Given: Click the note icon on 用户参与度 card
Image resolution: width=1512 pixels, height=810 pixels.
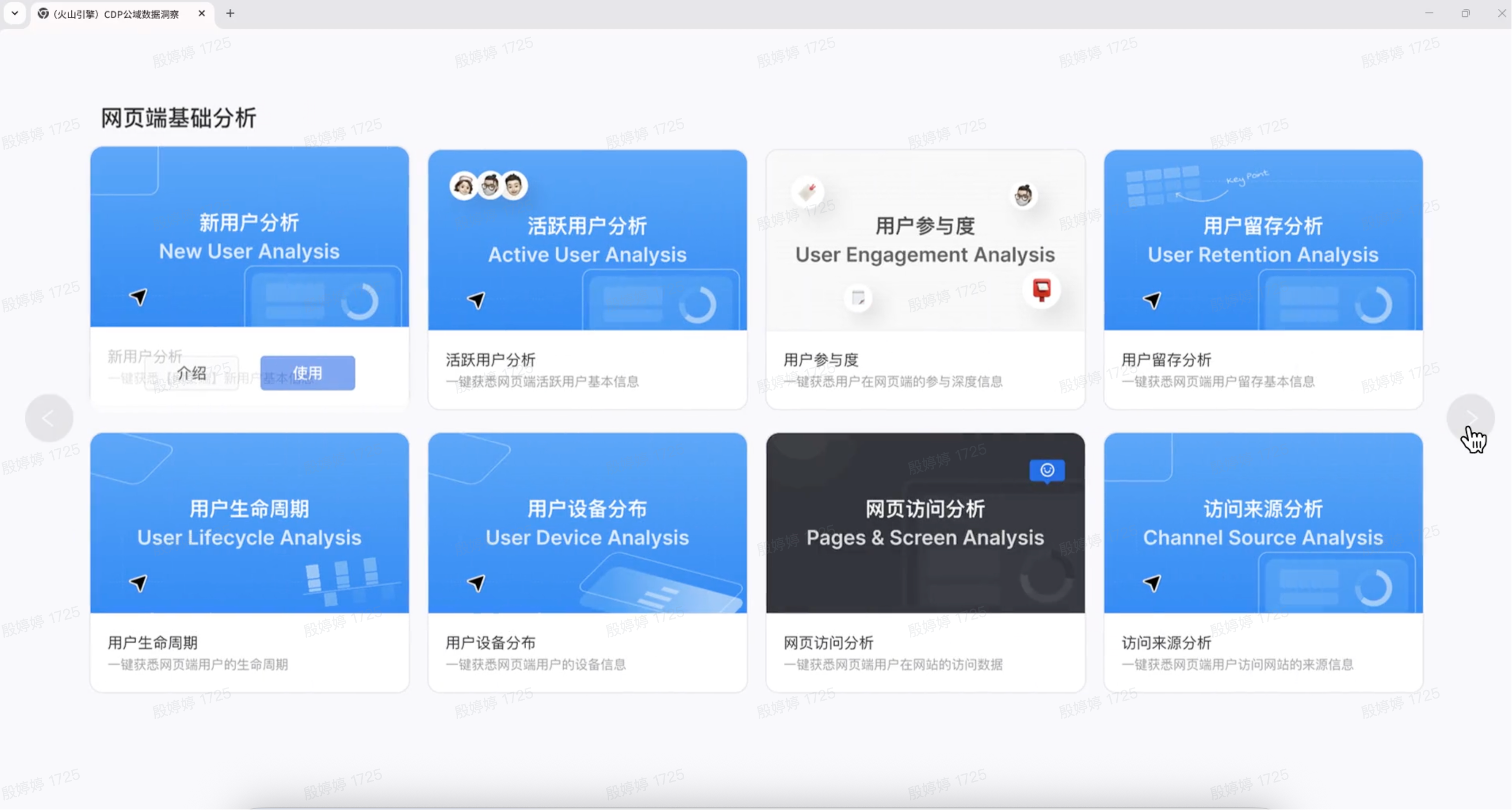Looking at the screenshot, I should coord(858,298).
